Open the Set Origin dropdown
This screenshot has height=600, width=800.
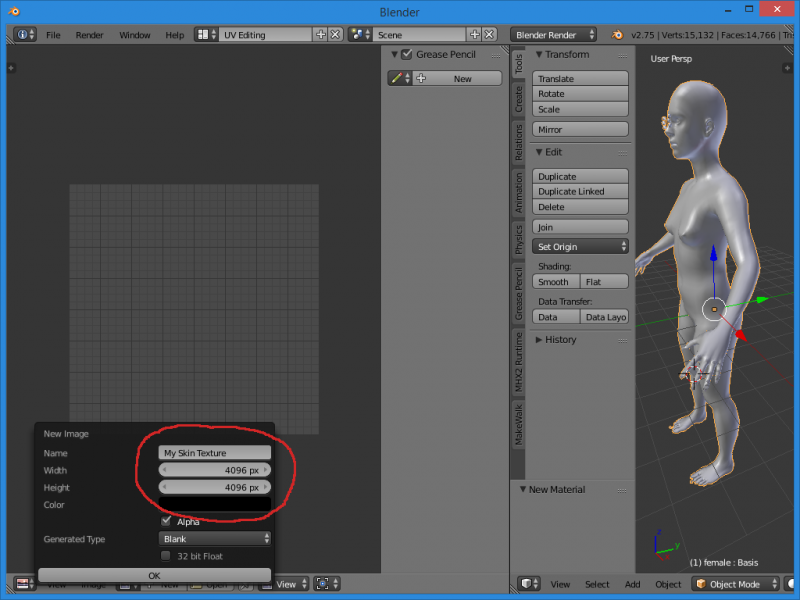[x=580, y=246]
